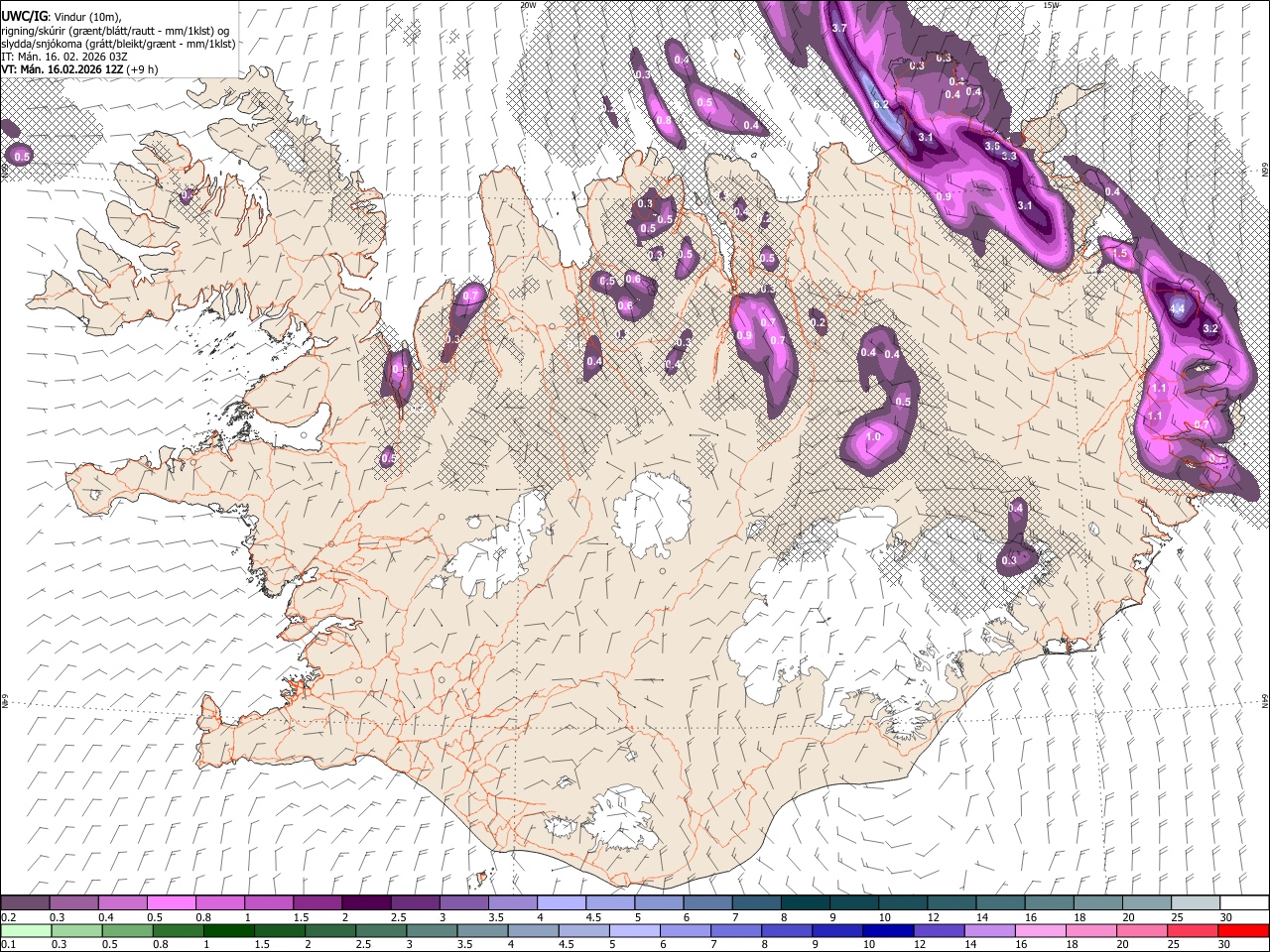Viewport: 1270px width, 952px height.
Task: Pick the white 30 swatch in top legend row
Action: click(1244, 902)
